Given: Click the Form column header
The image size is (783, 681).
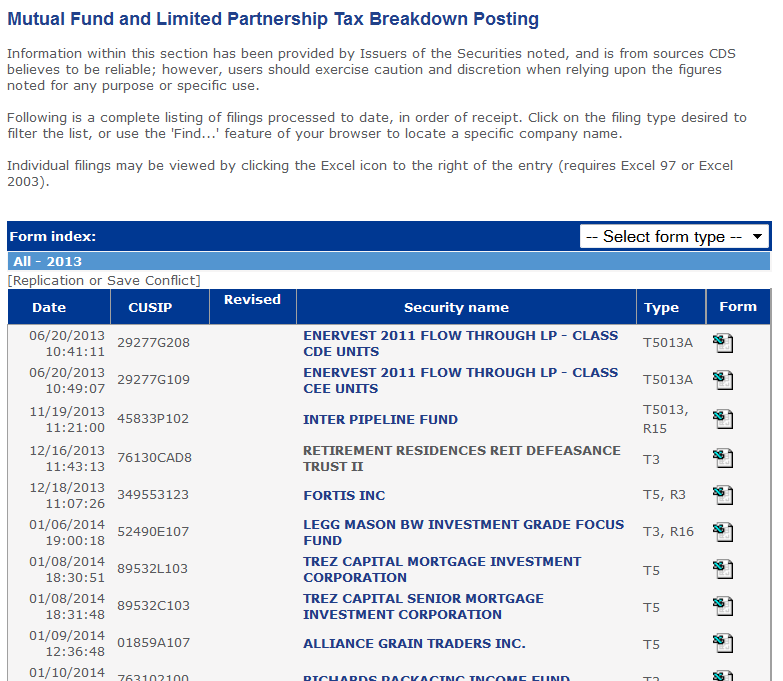Looking at the screenshot, I should coord(738,306).
